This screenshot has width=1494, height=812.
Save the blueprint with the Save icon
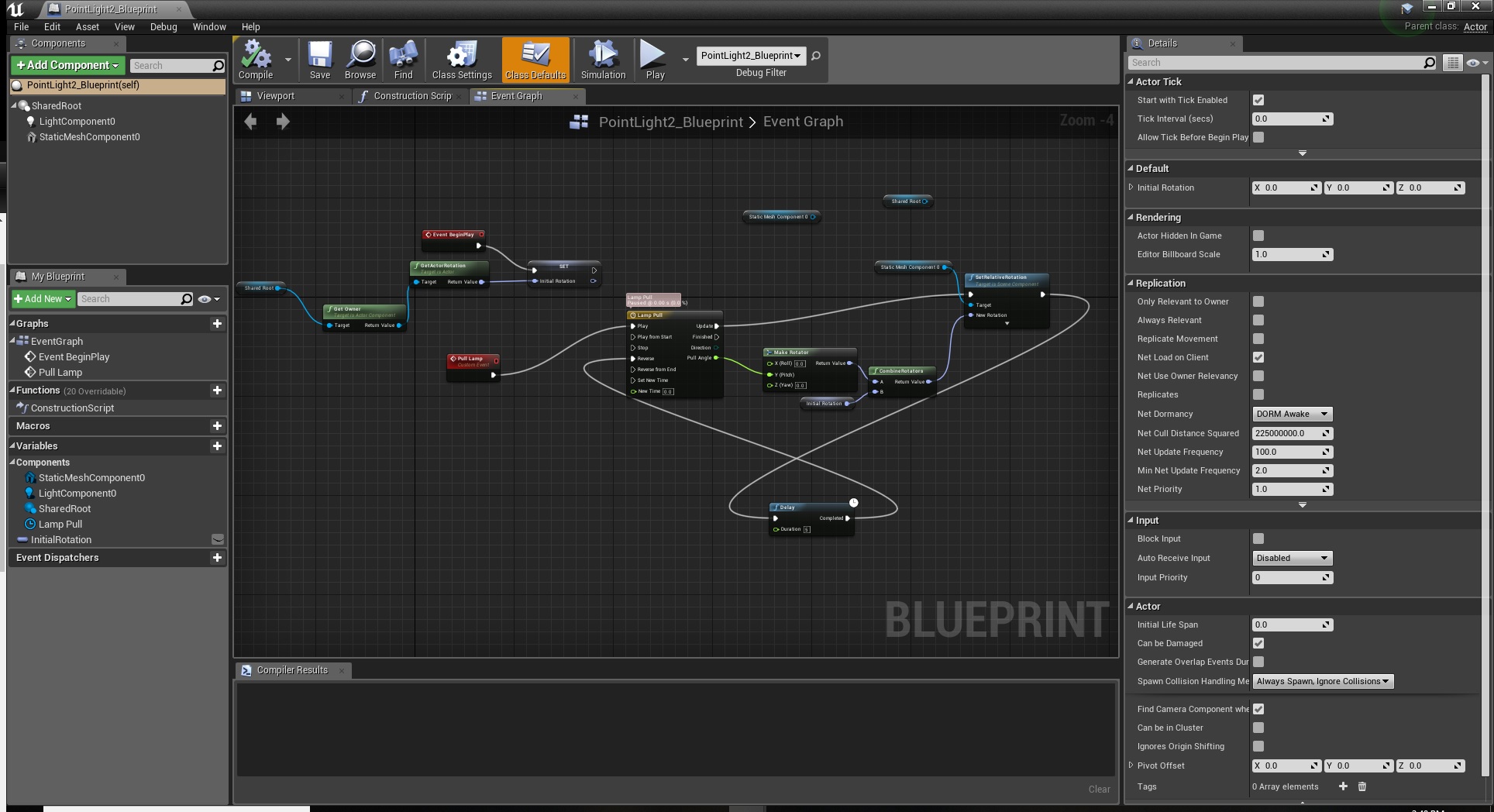(319, 60)
